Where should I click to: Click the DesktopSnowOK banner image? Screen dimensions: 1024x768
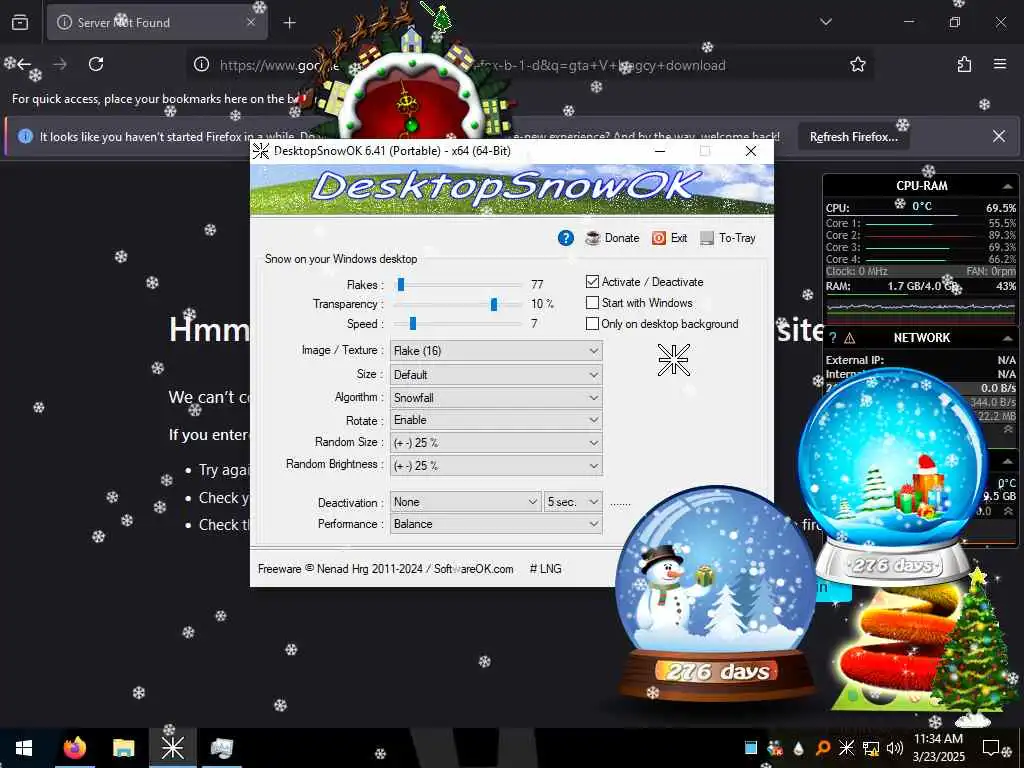[512, 189]
